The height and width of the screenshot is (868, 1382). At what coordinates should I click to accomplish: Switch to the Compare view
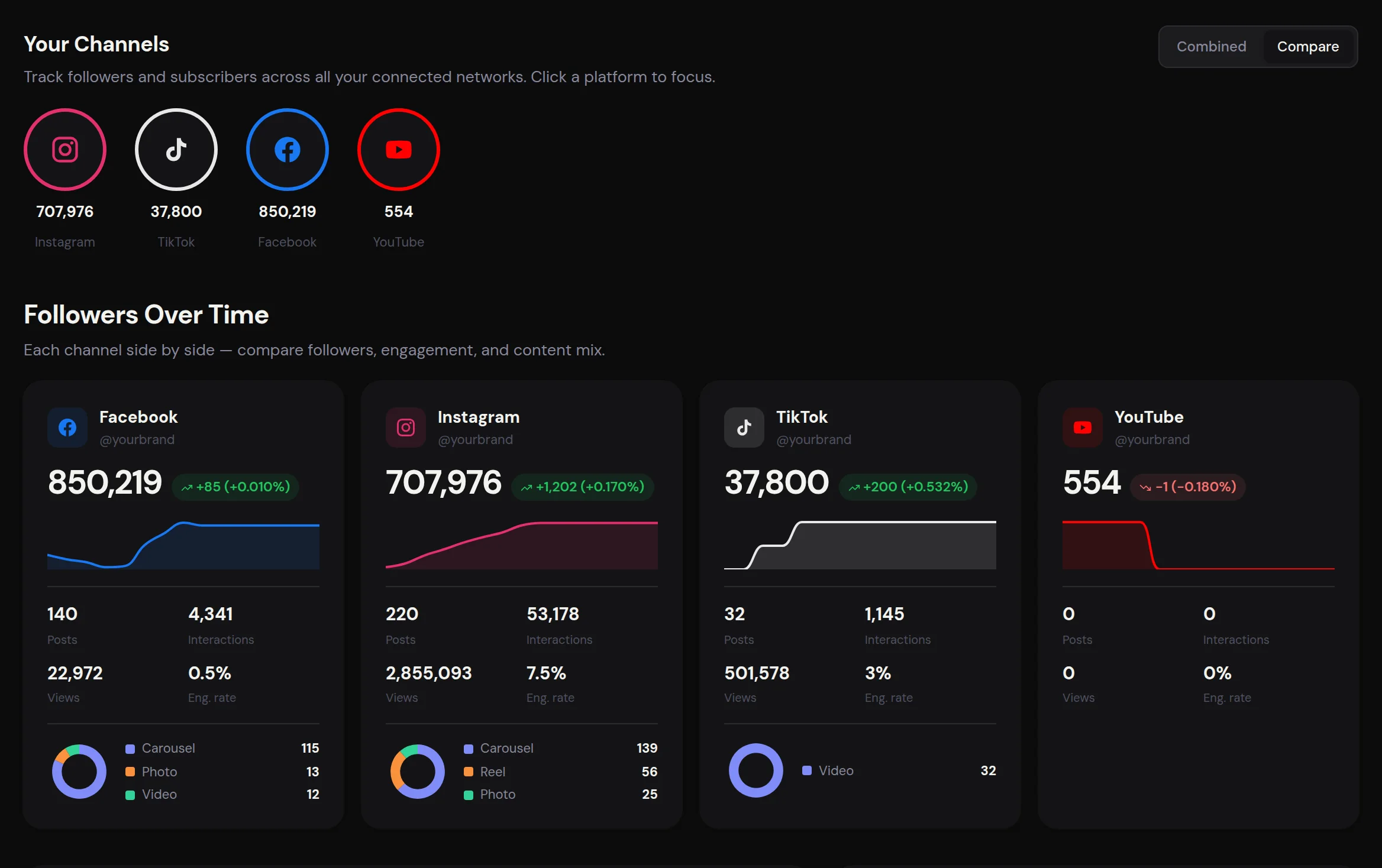(1307, 47)
